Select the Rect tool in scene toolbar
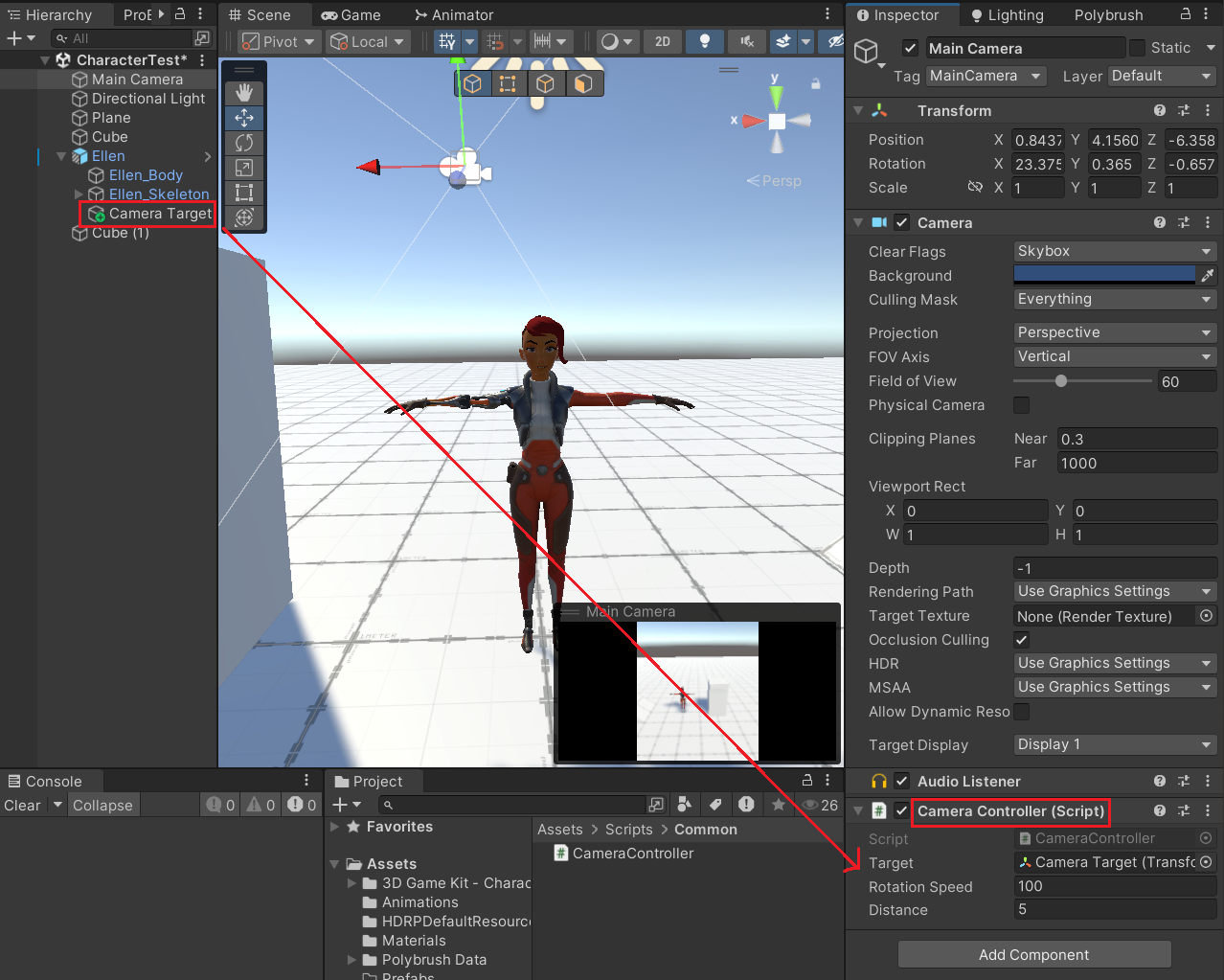This screenshot has height=980, width=1224. click(x=244, y=193)
